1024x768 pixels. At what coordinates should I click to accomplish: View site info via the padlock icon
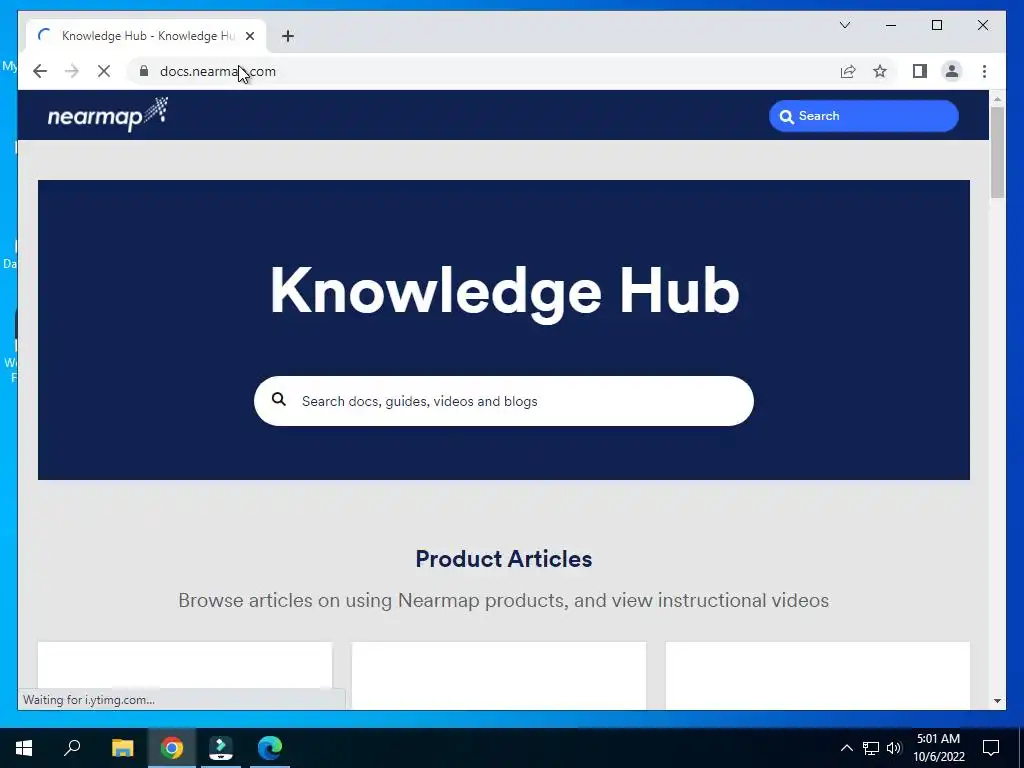[144, 71]
